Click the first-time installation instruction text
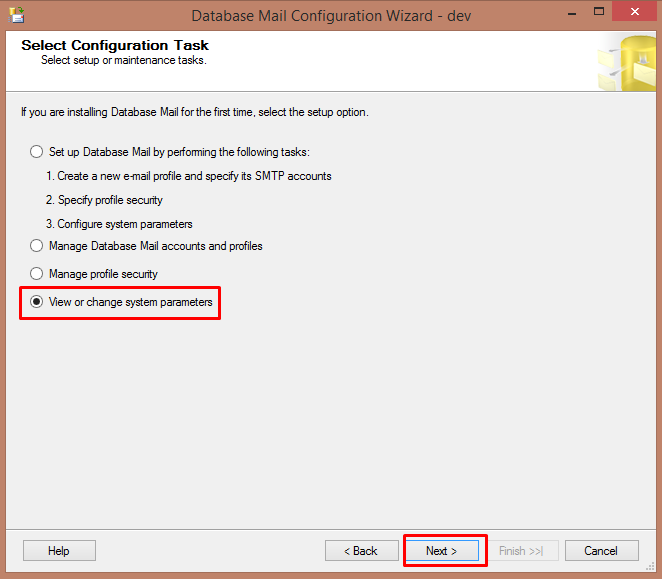Image resolution: width=662 pixels, height=579 pixels. 195,112
